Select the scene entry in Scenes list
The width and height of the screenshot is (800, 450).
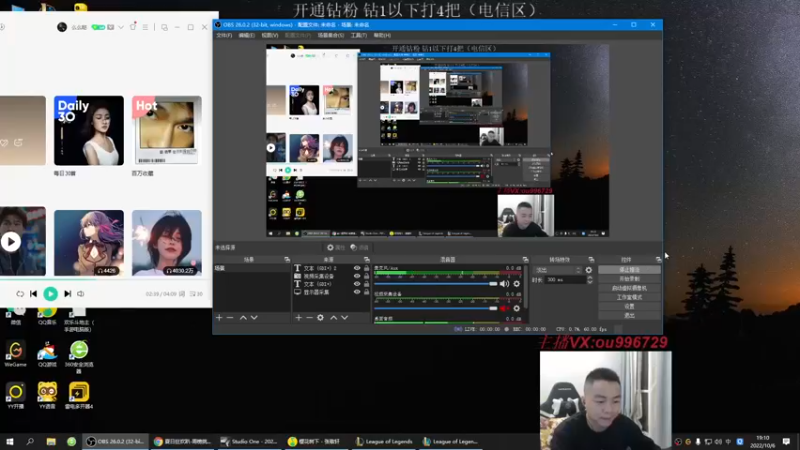point(252,268)
